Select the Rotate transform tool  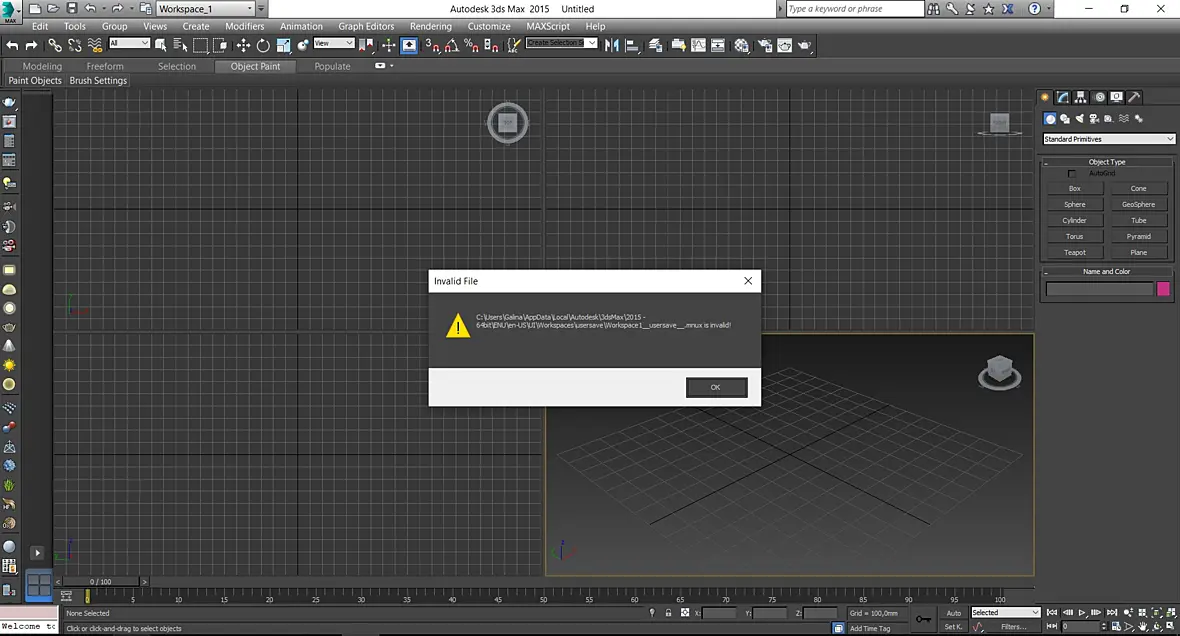263,45
